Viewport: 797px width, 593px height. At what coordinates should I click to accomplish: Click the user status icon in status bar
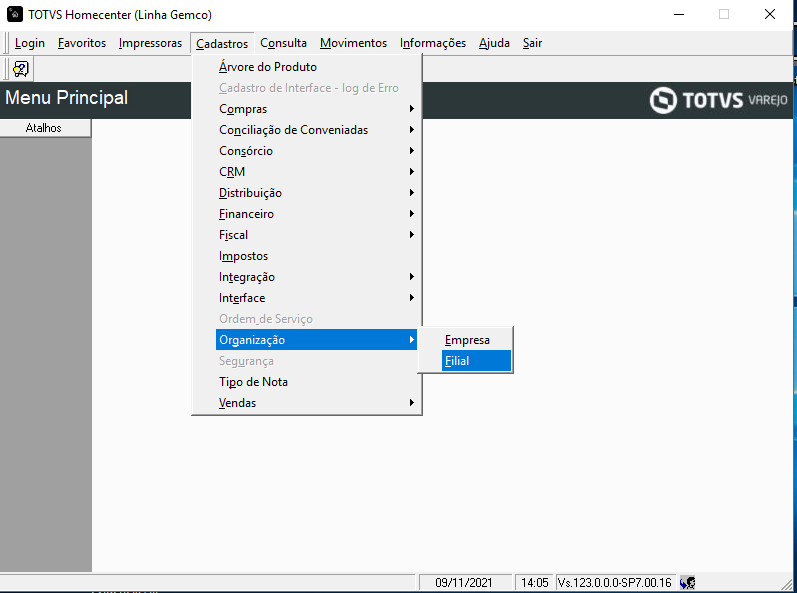pos(688,582)
